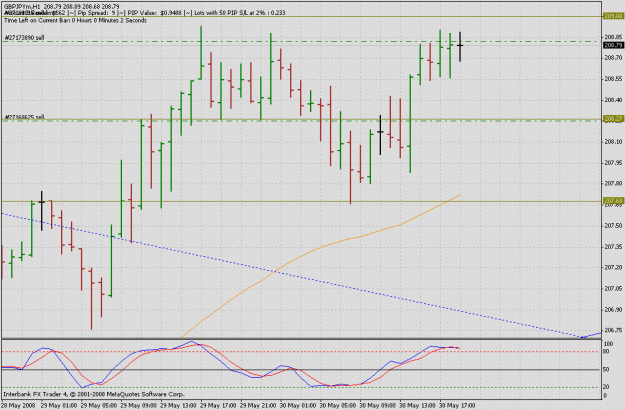Click the 29 May 09:00 time label
The width and height of the screenshot is (625, 410).
tap(138, 406)
